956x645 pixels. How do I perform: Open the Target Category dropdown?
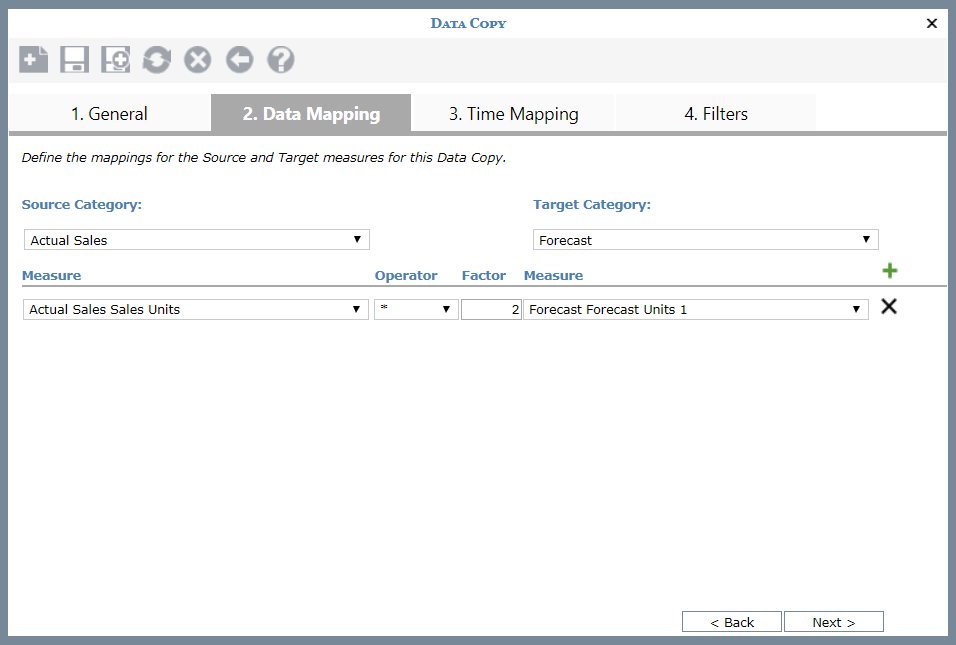coord(705,240)
